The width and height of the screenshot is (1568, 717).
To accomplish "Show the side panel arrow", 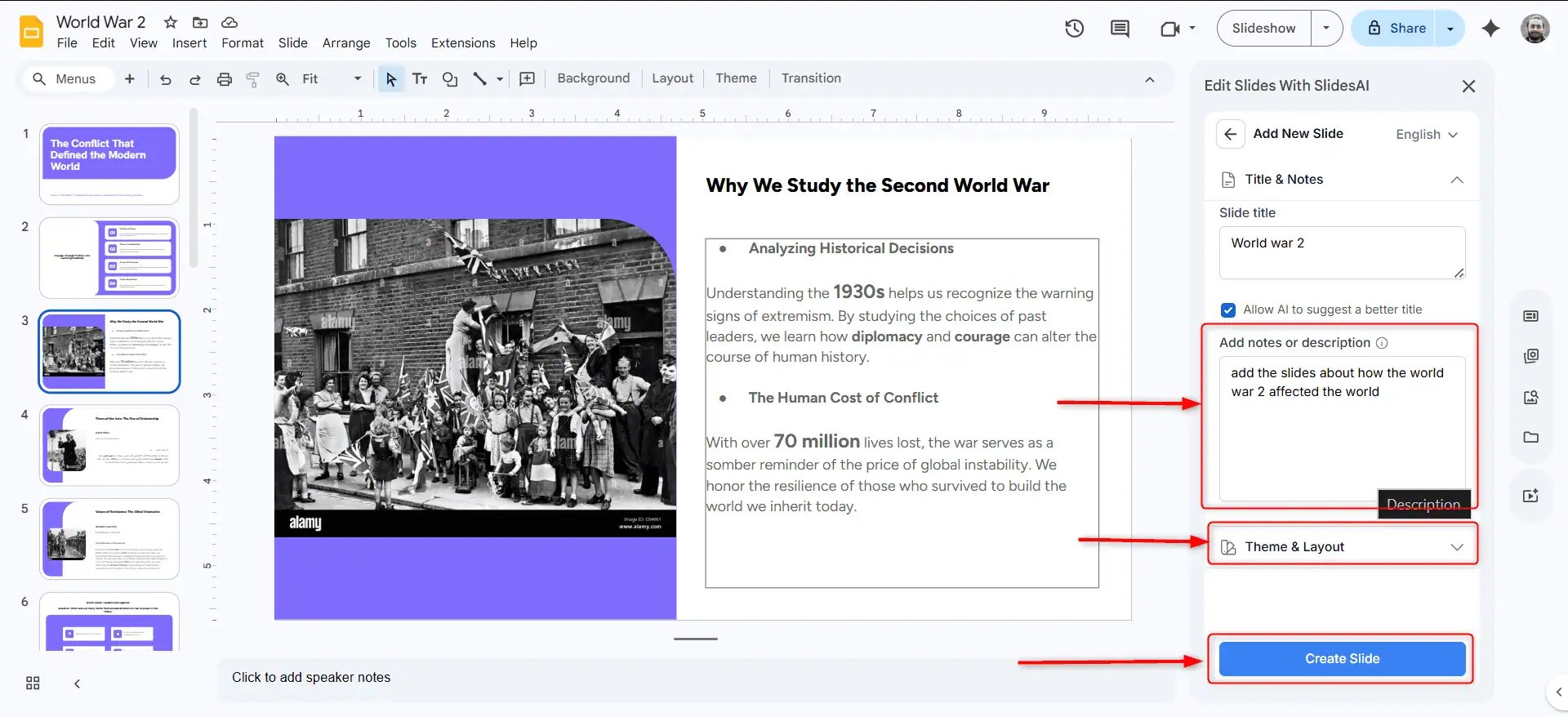I will pyautogui.click(x=1558, y=692).
